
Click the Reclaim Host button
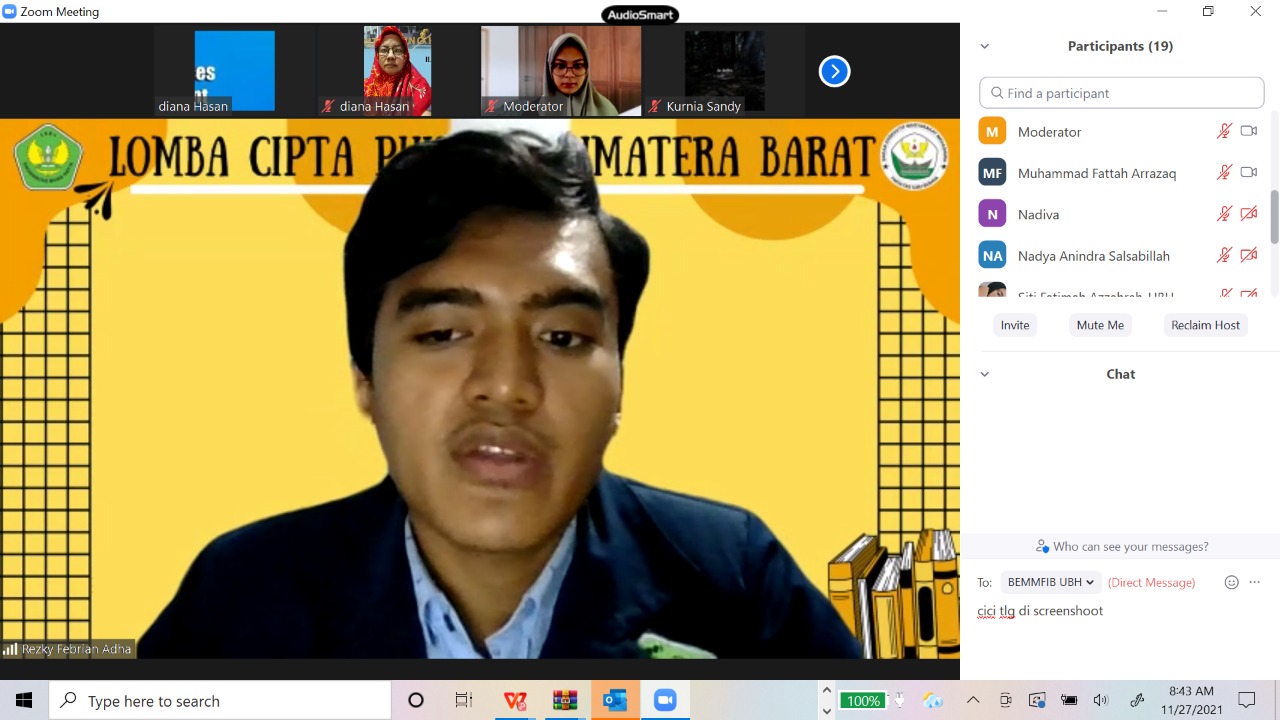[1205, 325]
